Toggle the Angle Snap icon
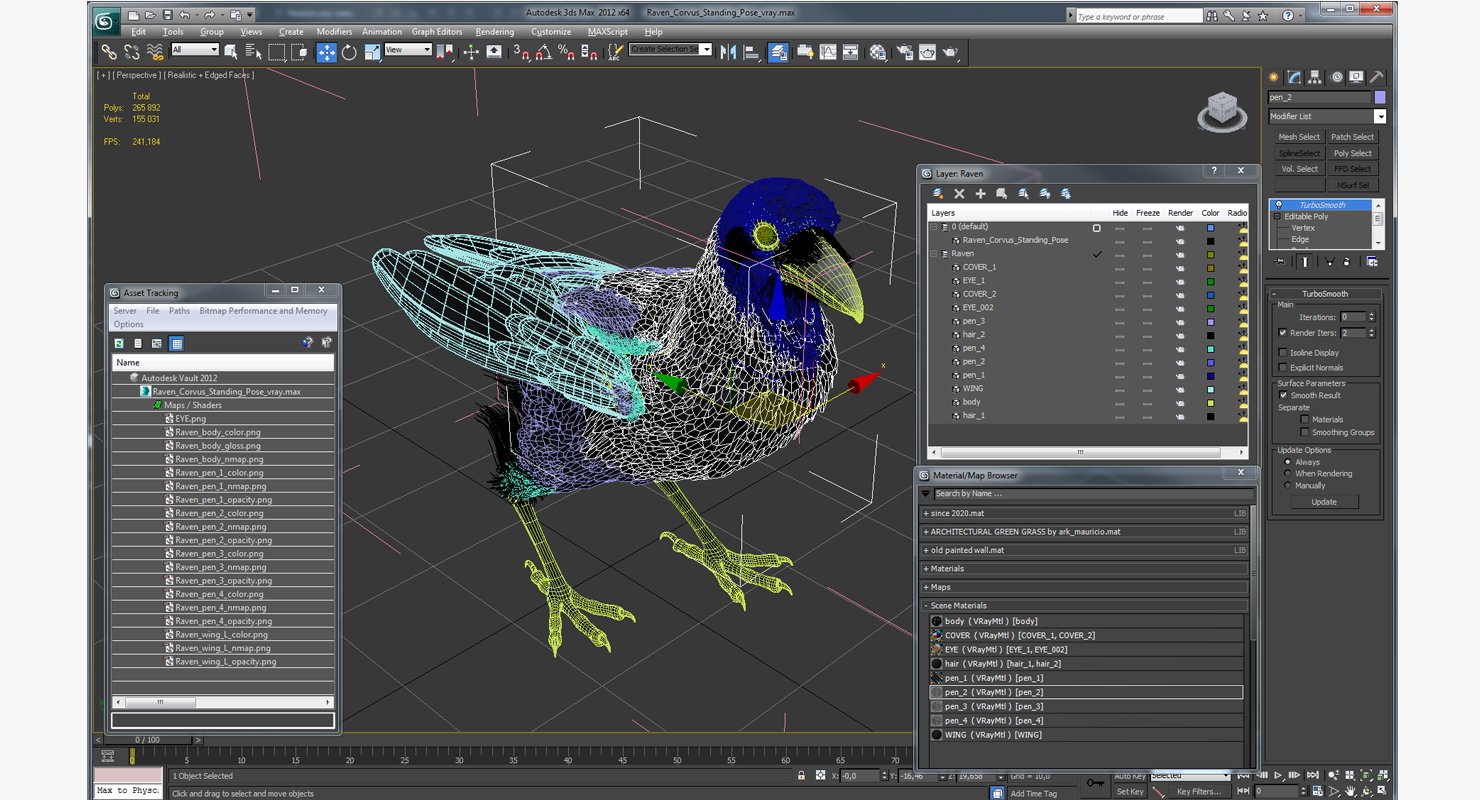 (x=543, y=52)
